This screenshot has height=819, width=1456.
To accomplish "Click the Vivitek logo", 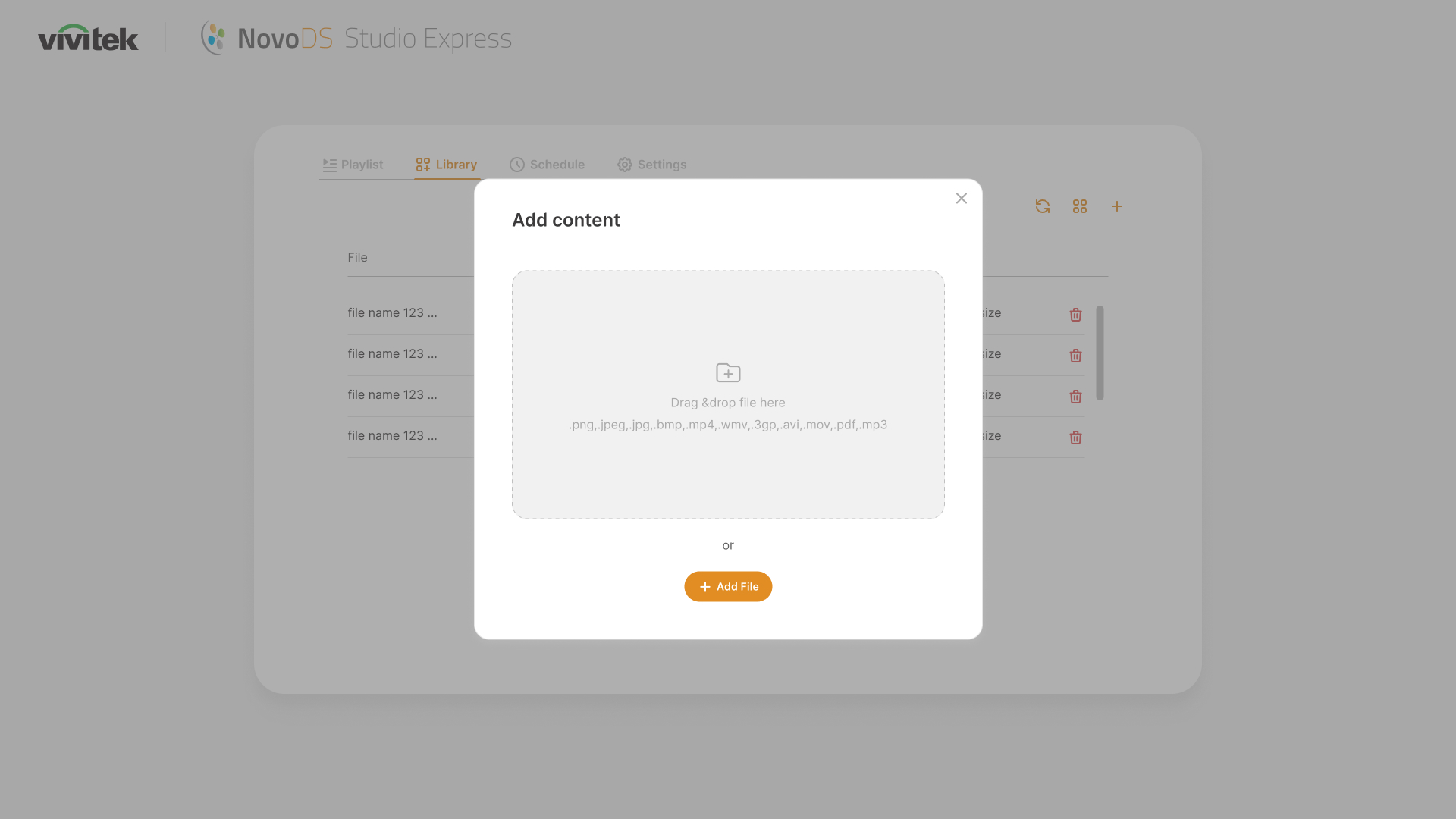I will (x=89, y=38).
